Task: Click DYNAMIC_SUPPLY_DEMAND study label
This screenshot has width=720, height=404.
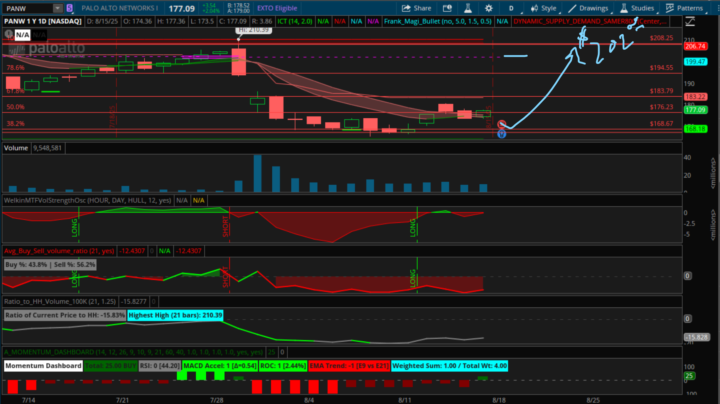Action: pyautogui.click(x=590, y=21)
